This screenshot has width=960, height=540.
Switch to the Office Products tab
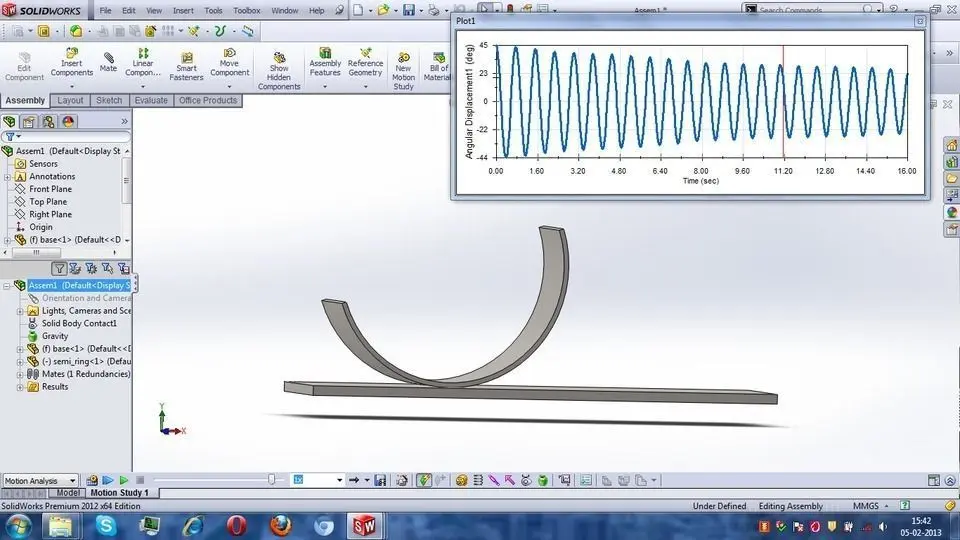(x=208, y=100)
